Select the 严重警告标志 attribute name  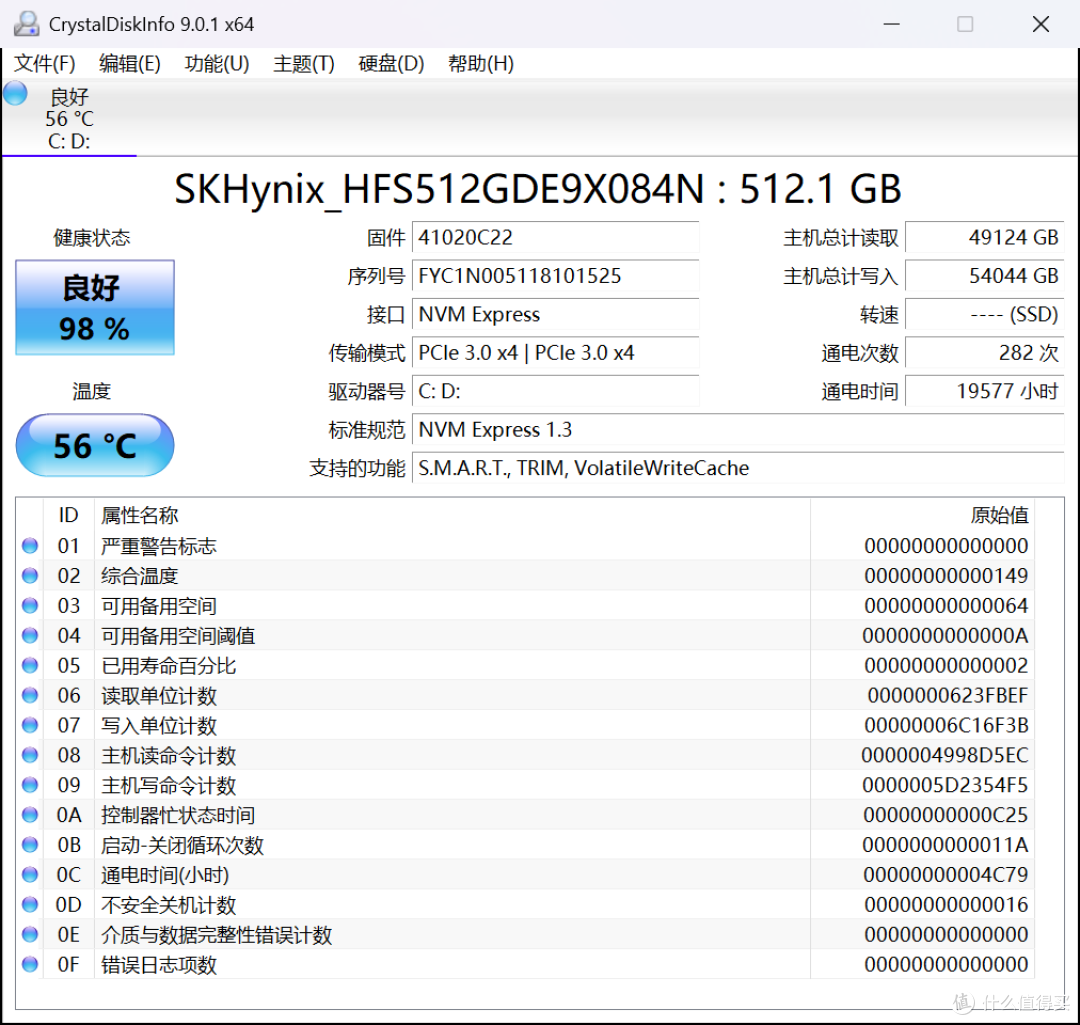(159, 546)
